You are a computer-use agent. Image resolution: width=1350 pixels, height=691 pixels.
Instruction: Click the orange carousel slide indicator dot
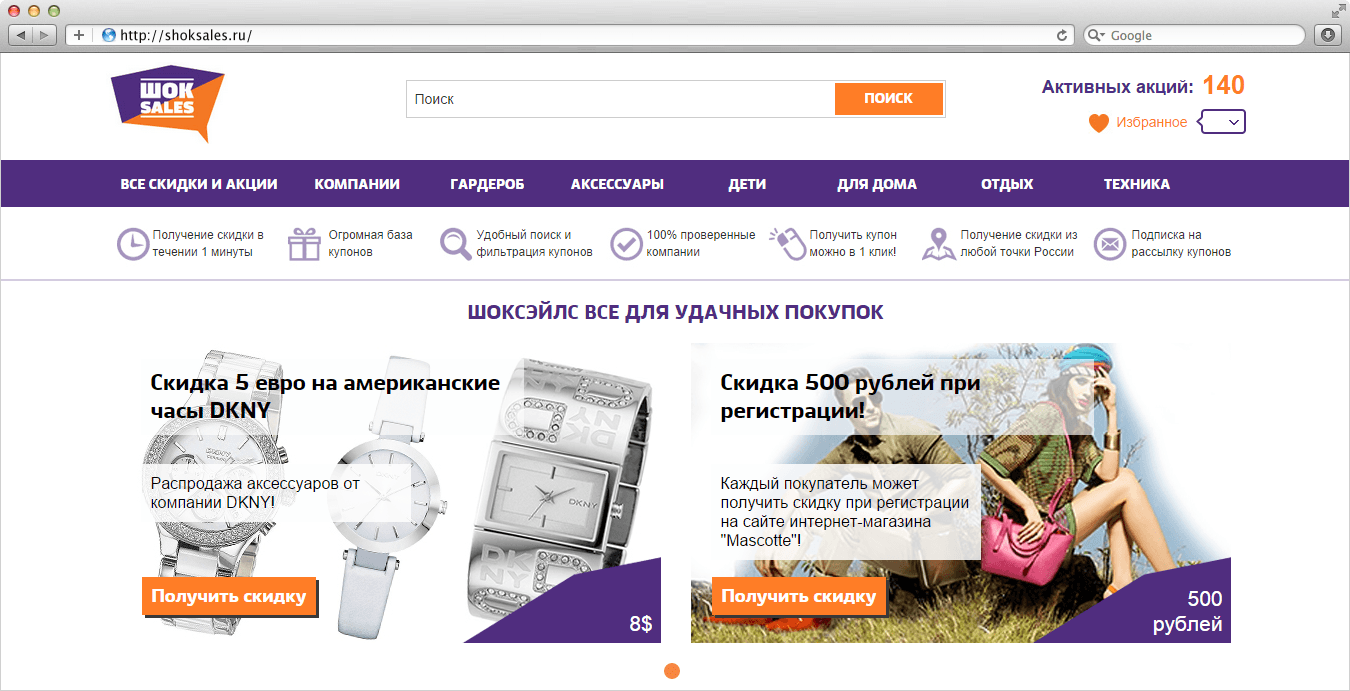click(x=672, y=670)
